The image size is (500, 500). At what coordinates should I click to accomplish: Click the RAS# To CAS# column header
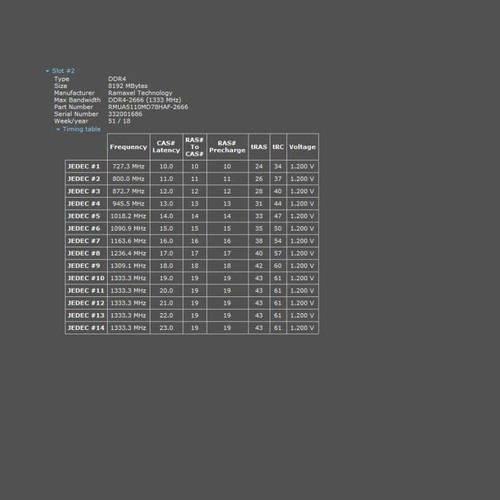[194, 147]
